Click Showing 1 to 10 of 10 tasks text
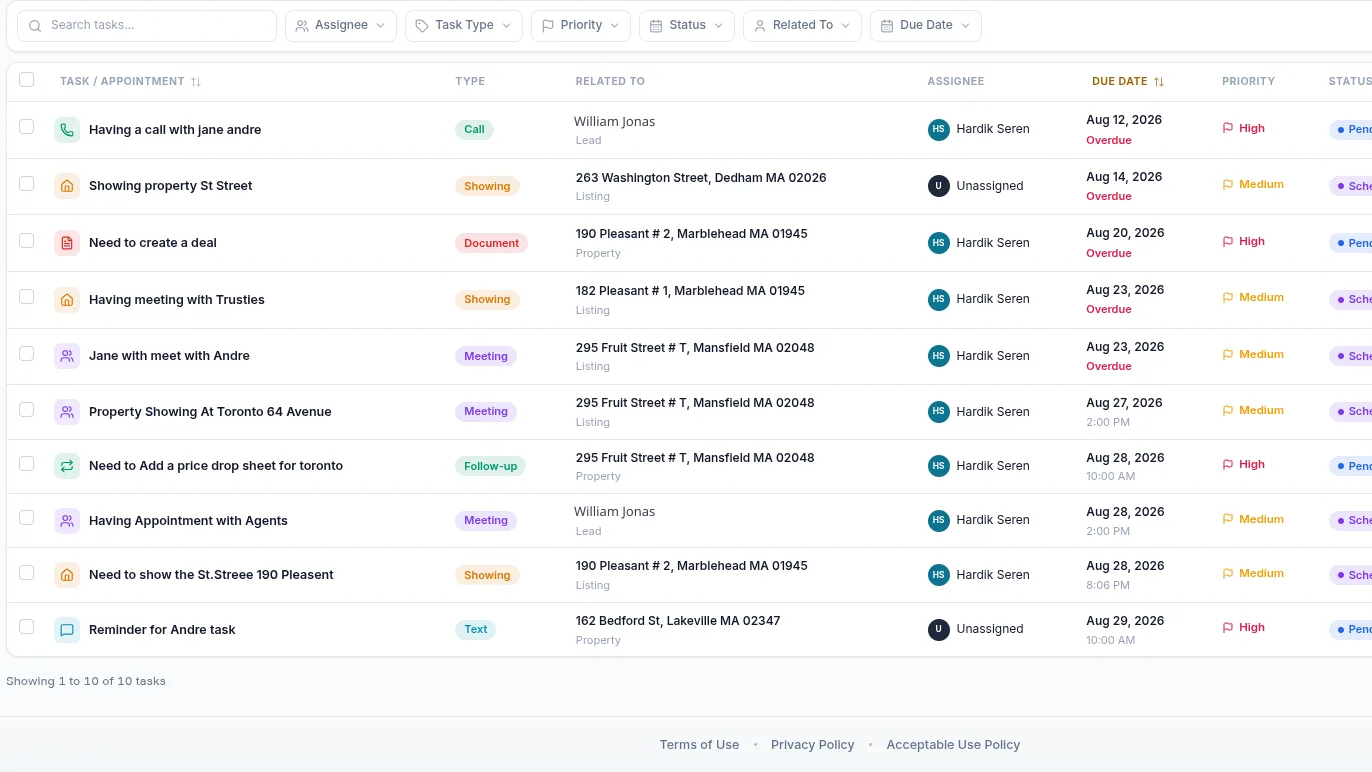Screen dimensions: 1372x772 (x=86, y=681)
